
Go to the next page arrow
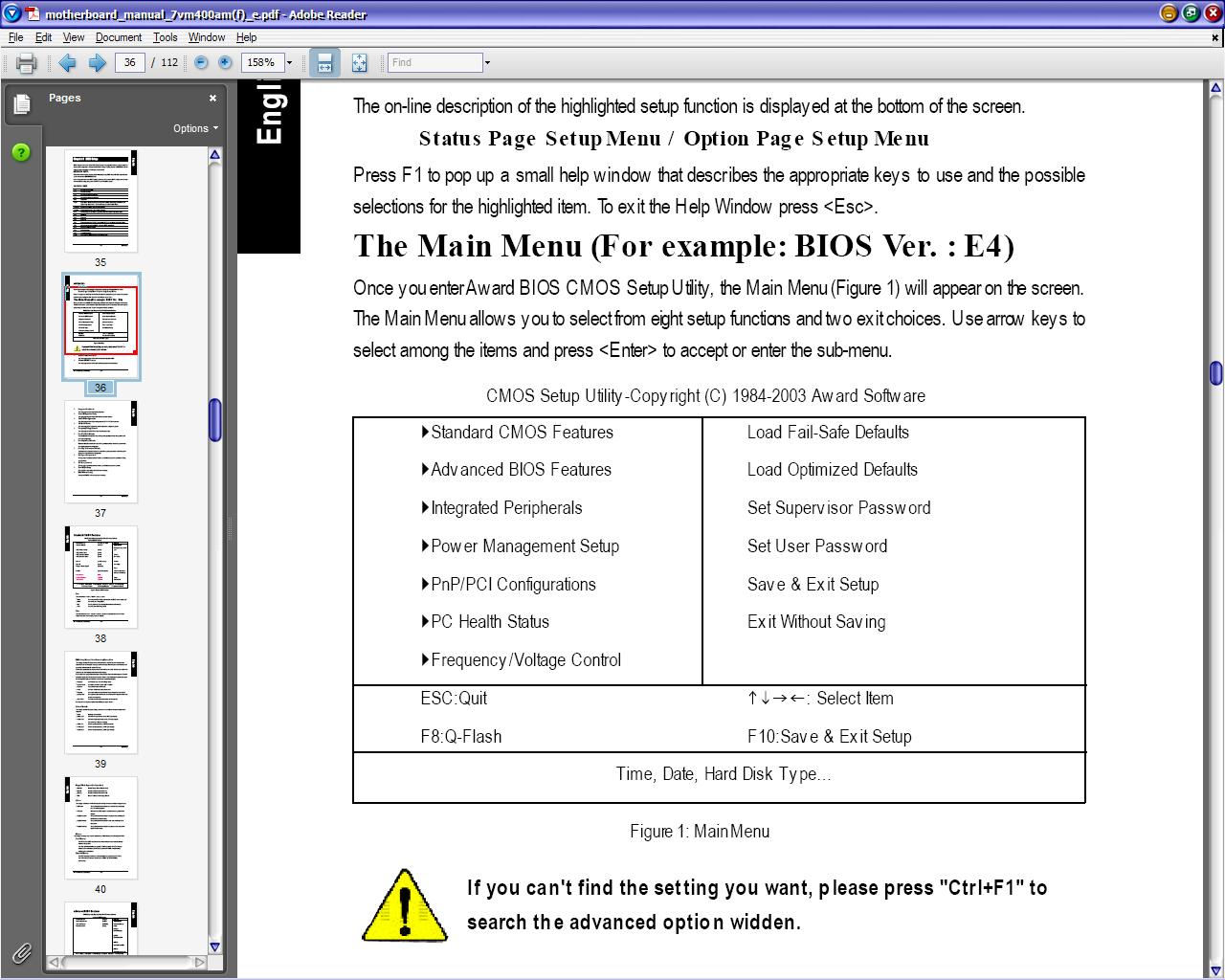pos(97,63)
